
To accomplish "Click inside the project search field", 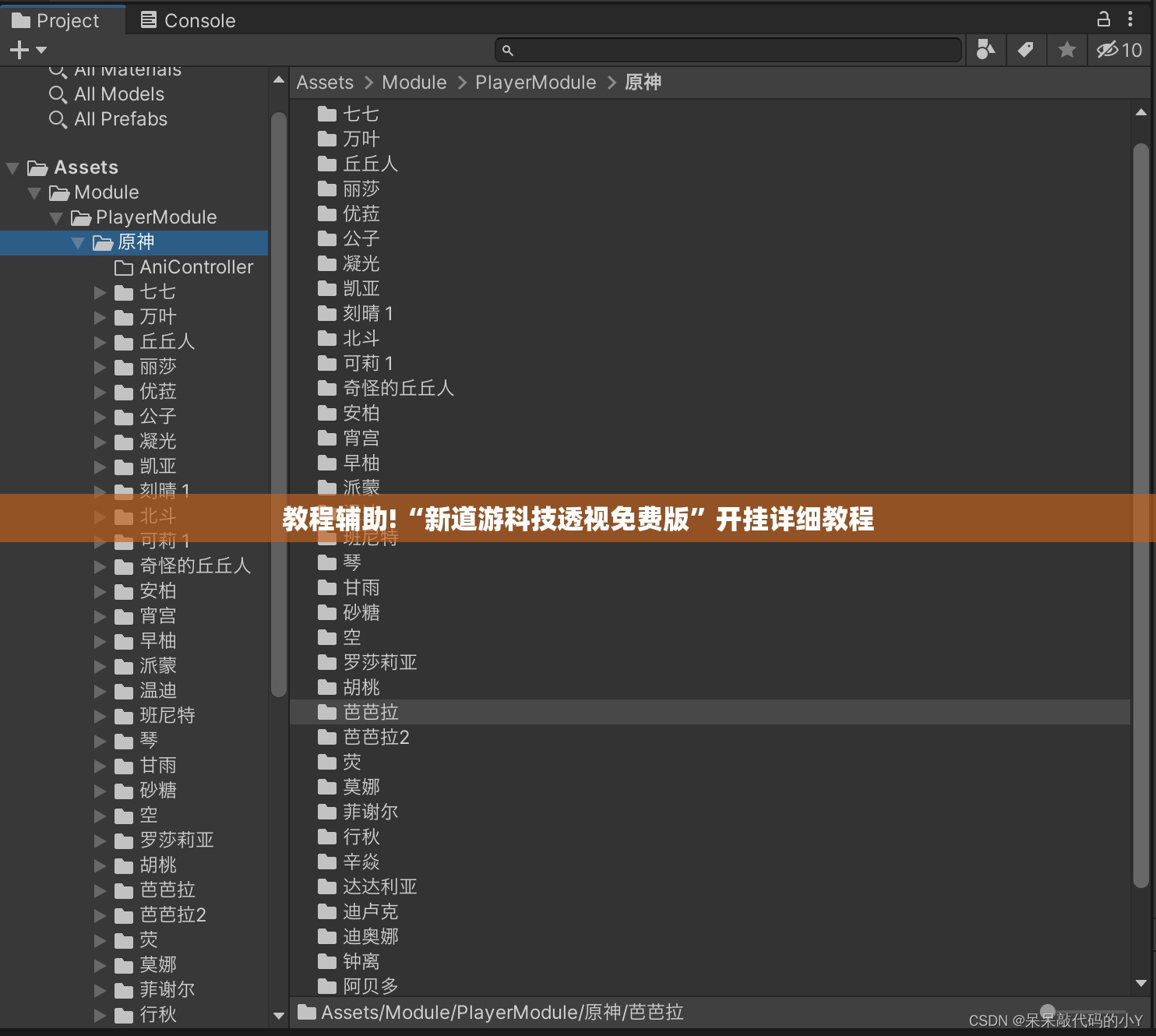I will (x=728, y=50).
